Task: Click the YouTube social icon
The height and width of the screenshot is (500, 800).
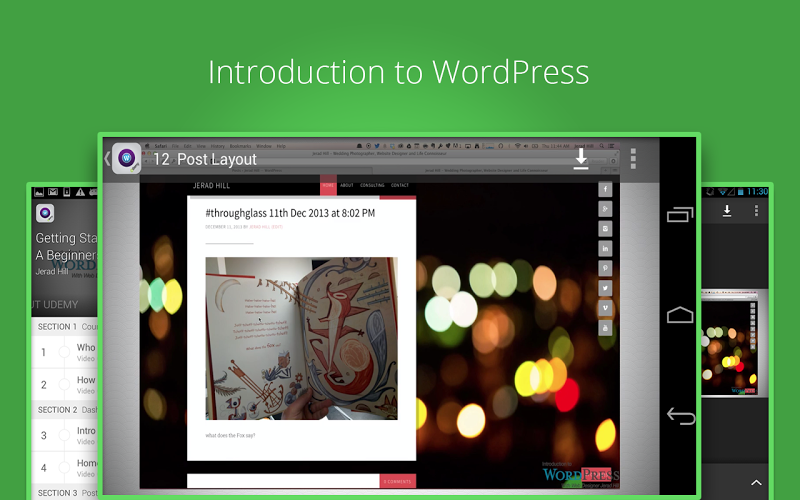Action: coord(605,328)
